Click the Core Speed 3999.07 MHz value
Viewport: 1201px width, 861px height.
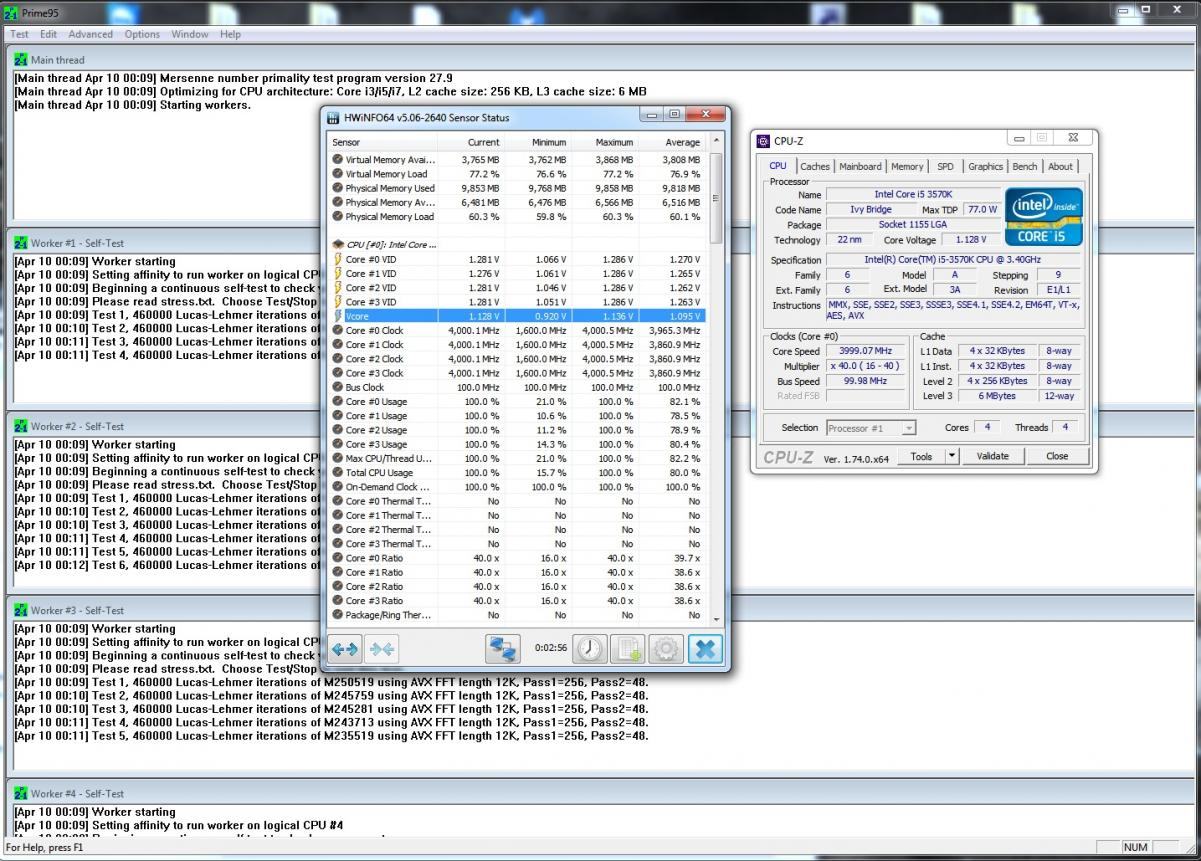click(867, 351)
